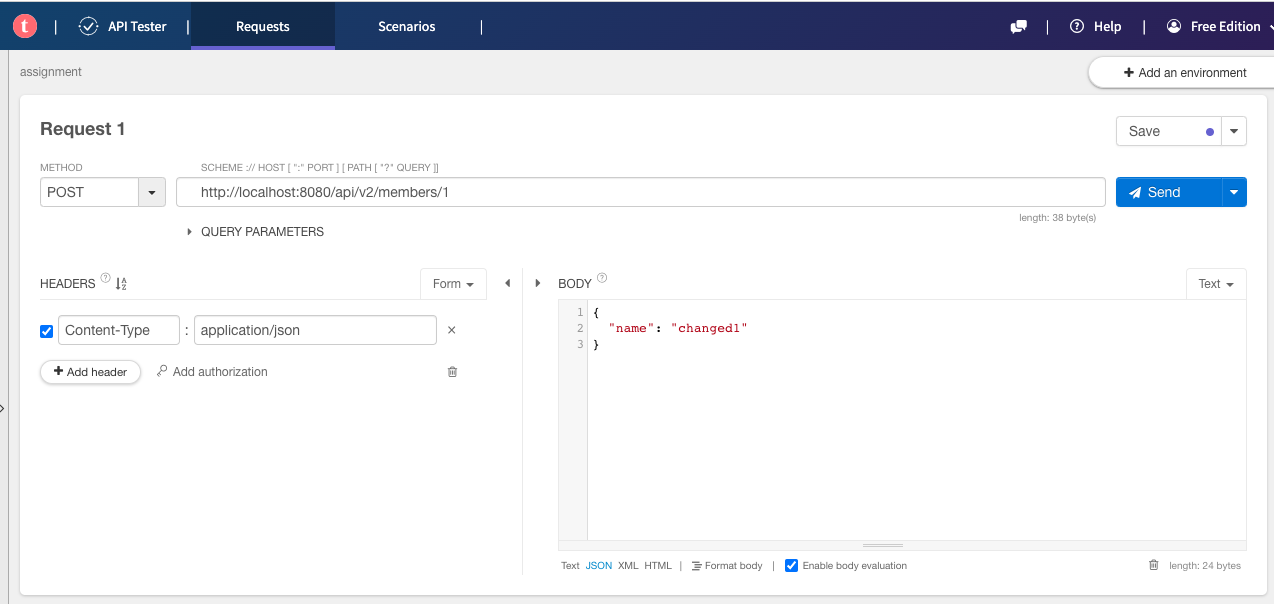Switch to the Scenarios tab
Screen dimensions: 1274x604
pos(406,27)
